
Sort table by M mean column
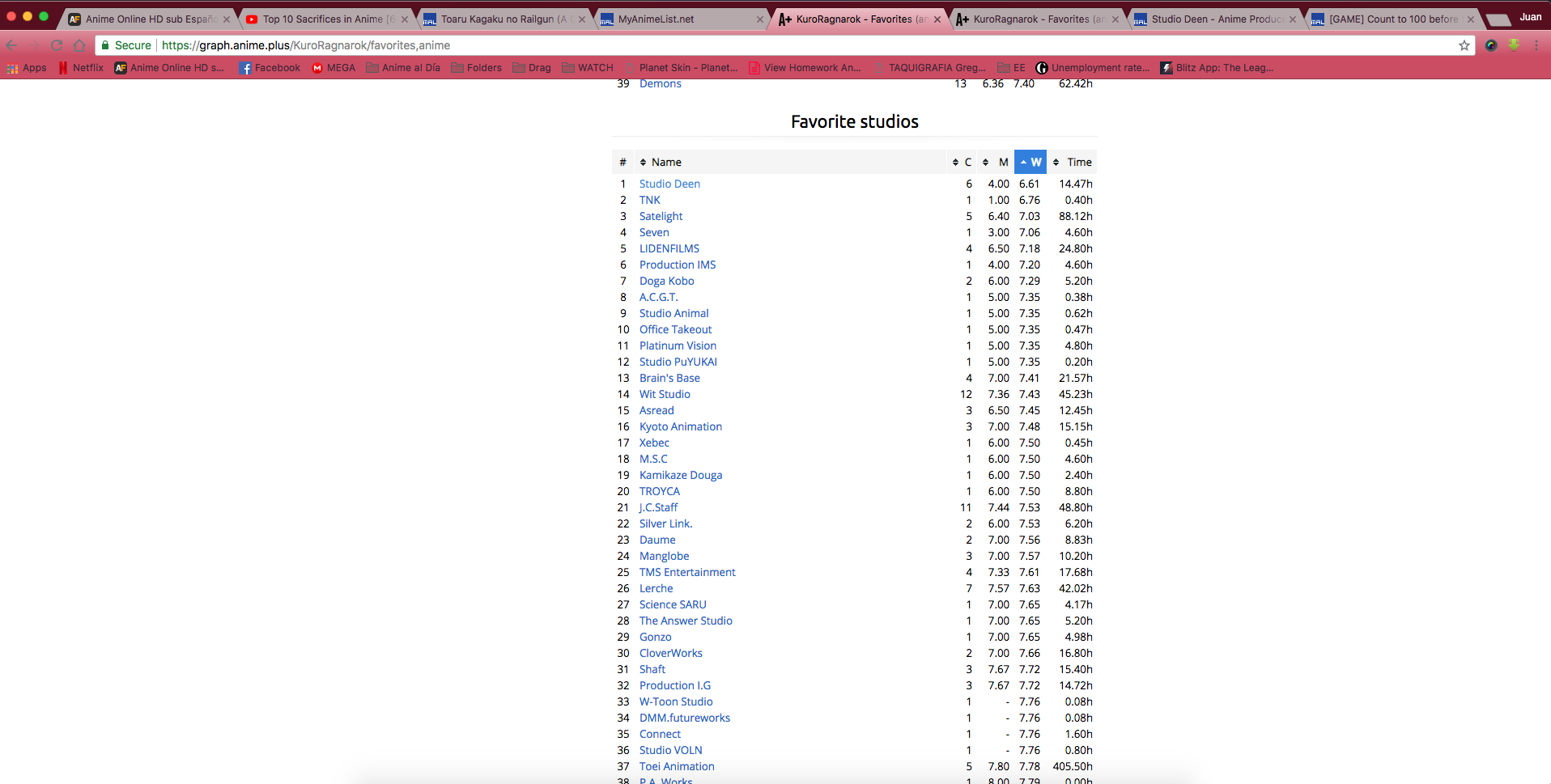pyautogui.click(x=996, y=162)
